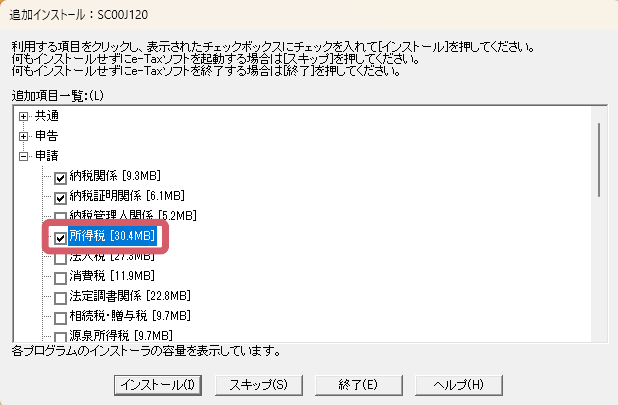The image size is (618, 405).
Task: Select the 共通 tree item label
Action: pos(47,116)
